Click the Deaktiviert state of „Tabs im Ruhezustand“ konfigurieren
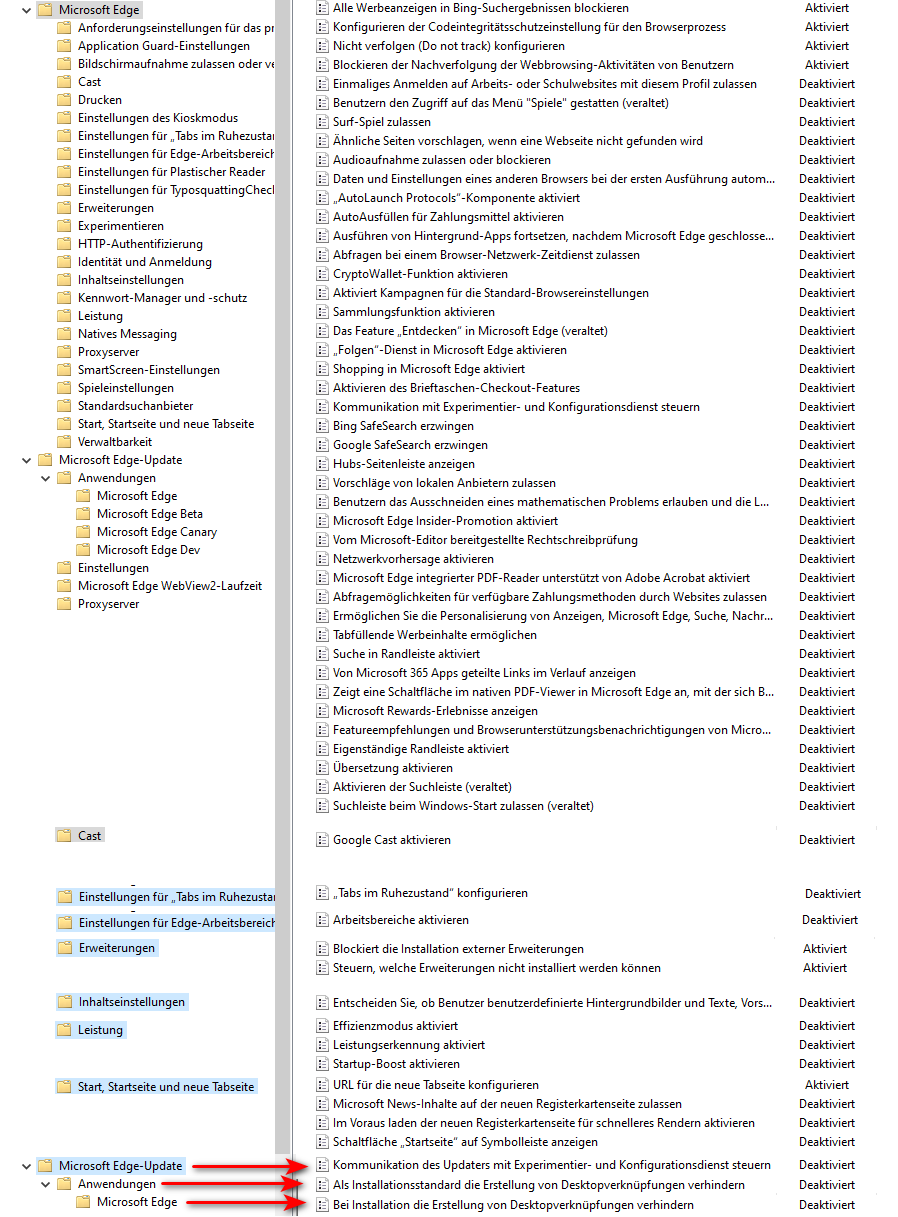 (833, 894)
